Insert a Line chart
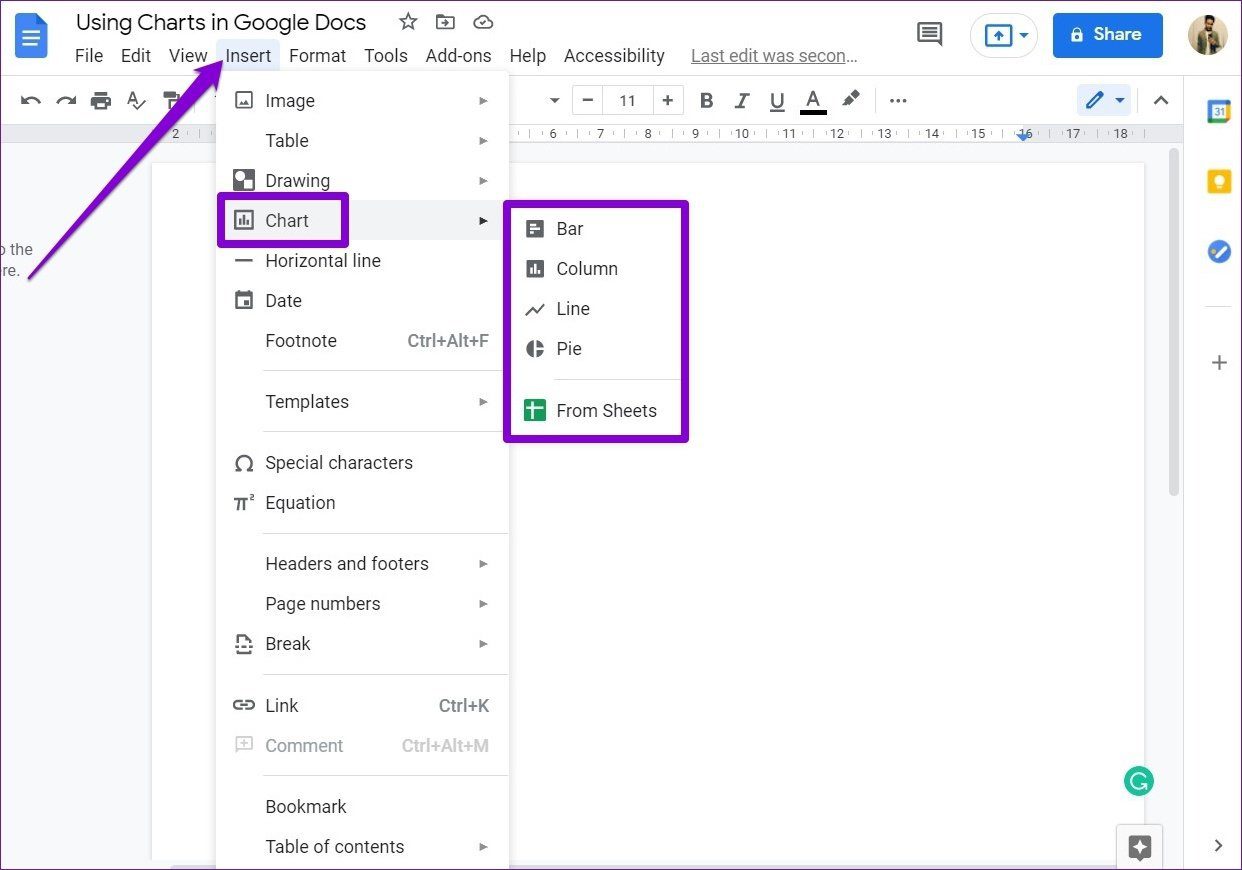Viewport: 1242px width, 870px height. point(596,309)
